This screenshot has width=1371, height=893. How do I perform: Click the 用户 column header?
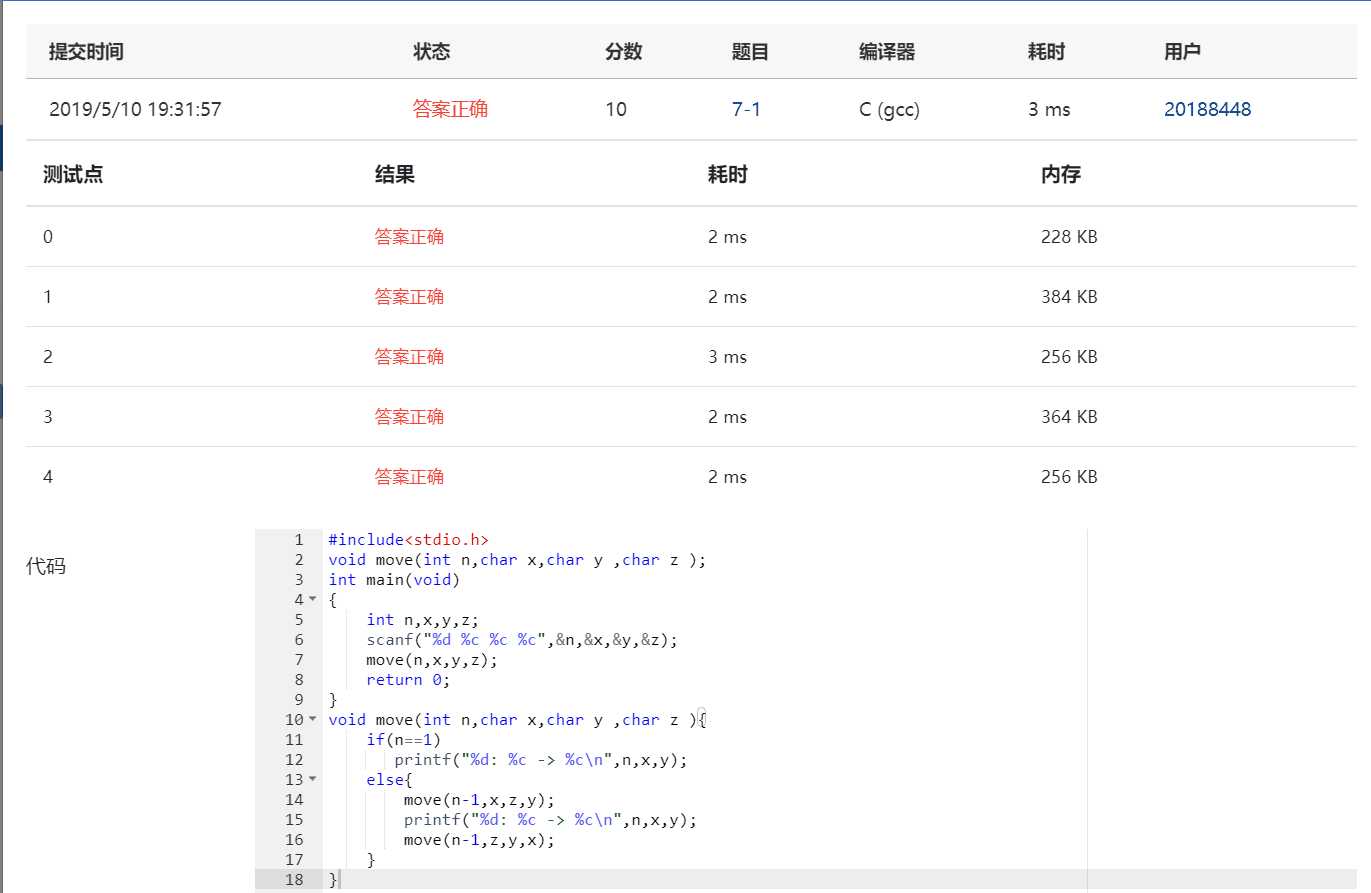(1182, 52)
